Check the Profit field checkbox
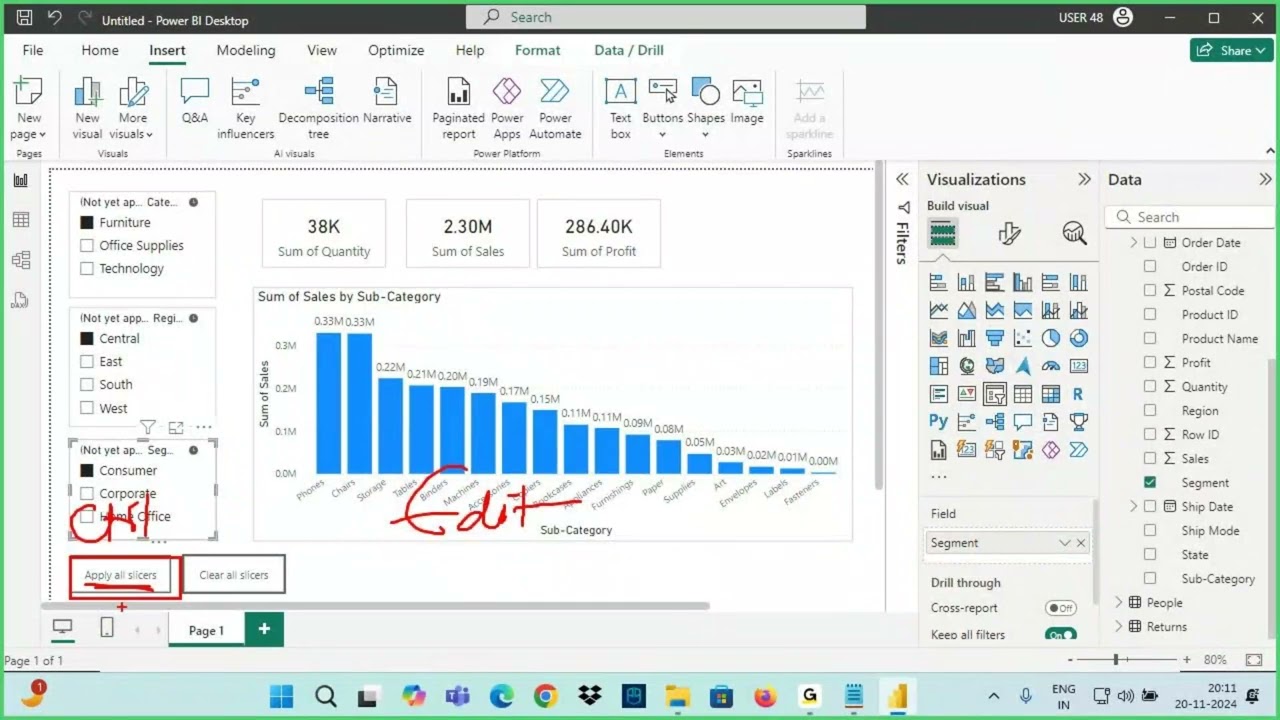Screen dimensions: 1280x720 1150,363
